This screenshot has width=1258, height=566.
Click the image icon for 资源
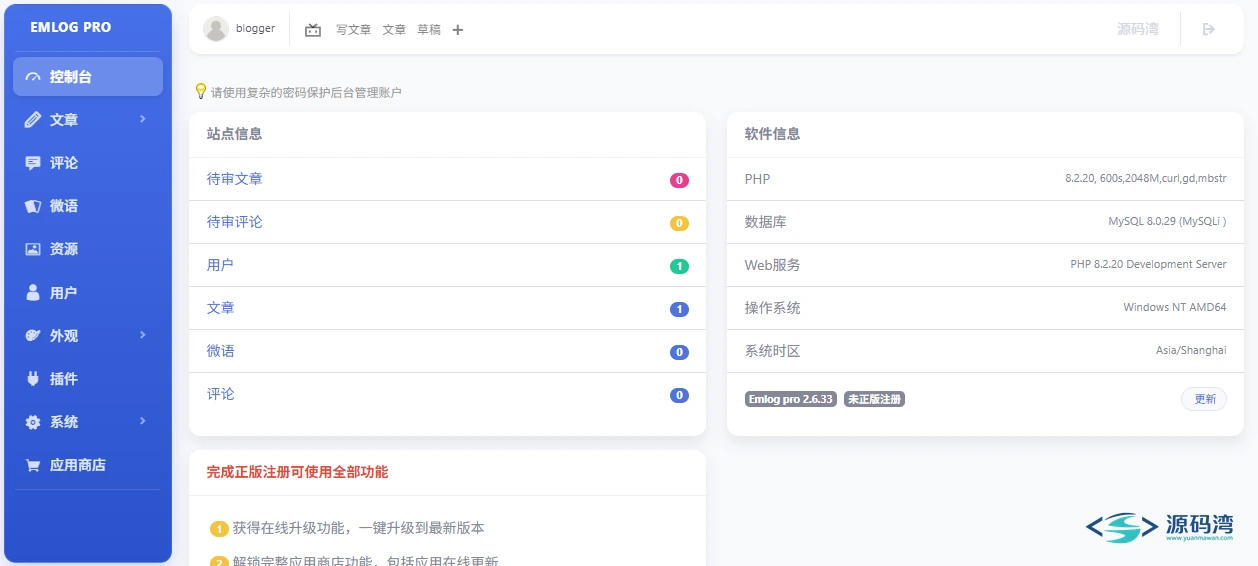pos(33,249)
